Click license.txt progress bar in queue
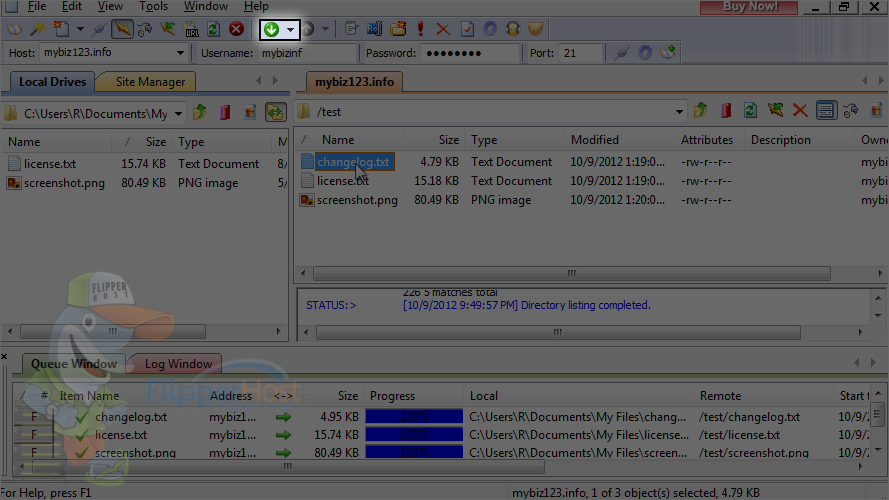This screenshot has height=500, width=889. coord(414,435)
